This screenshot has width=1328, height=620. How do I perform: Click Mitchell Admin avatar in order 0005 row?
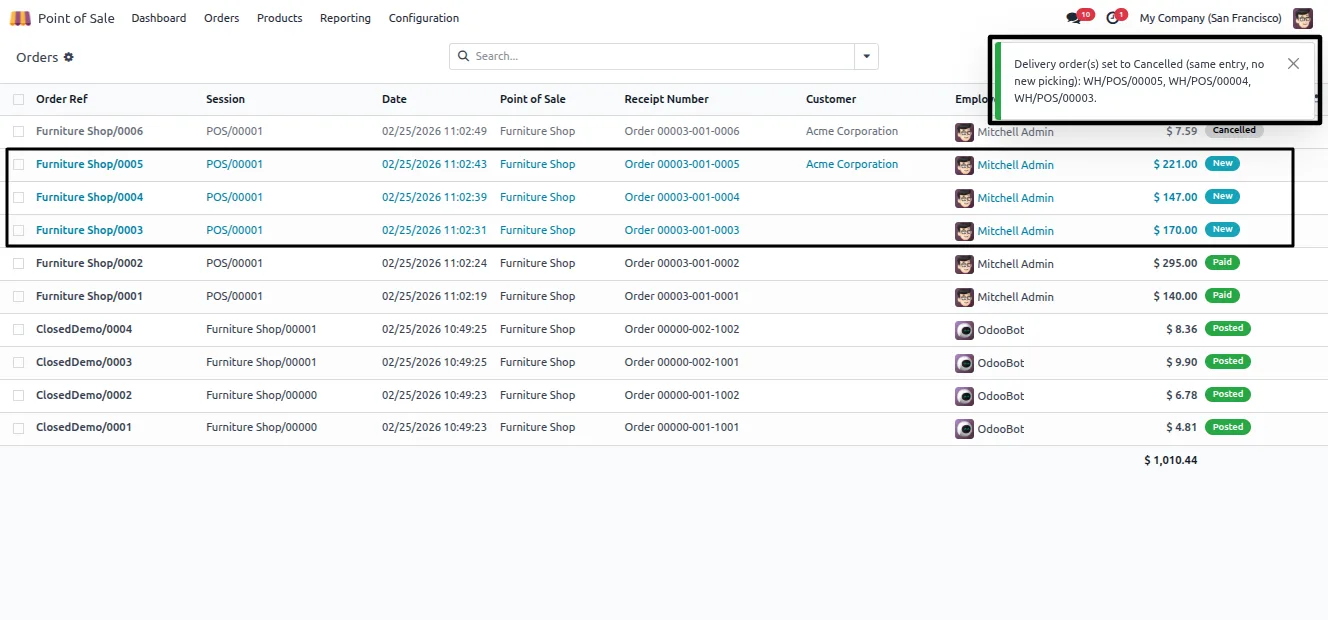pos(964,165)
